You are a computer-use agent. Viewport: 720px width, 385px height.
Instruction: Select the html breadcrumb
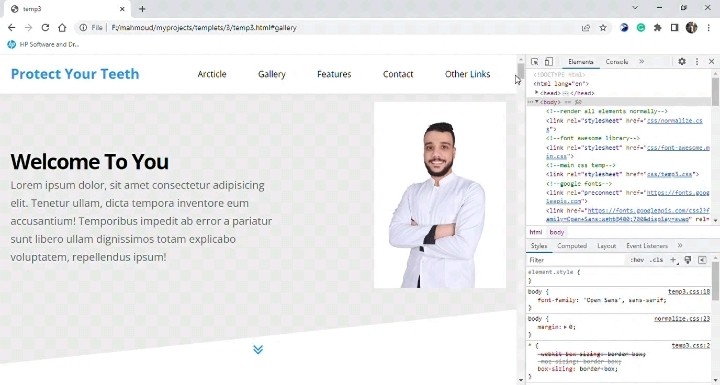(535, 232)
